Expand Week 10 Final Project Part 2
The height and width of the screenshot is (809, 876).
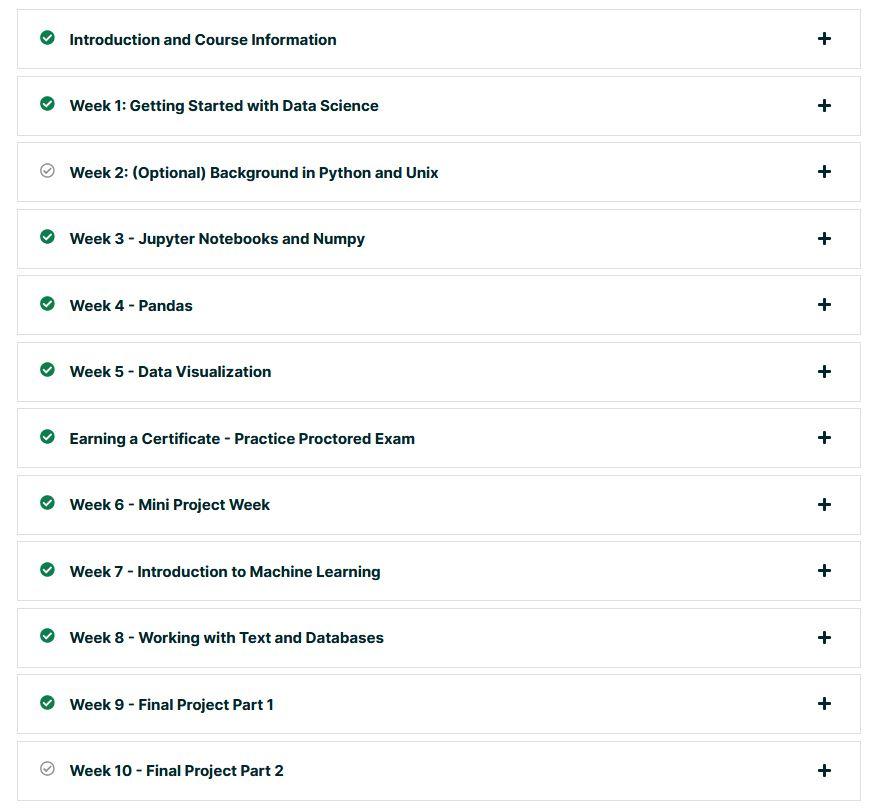click(824, 770)
